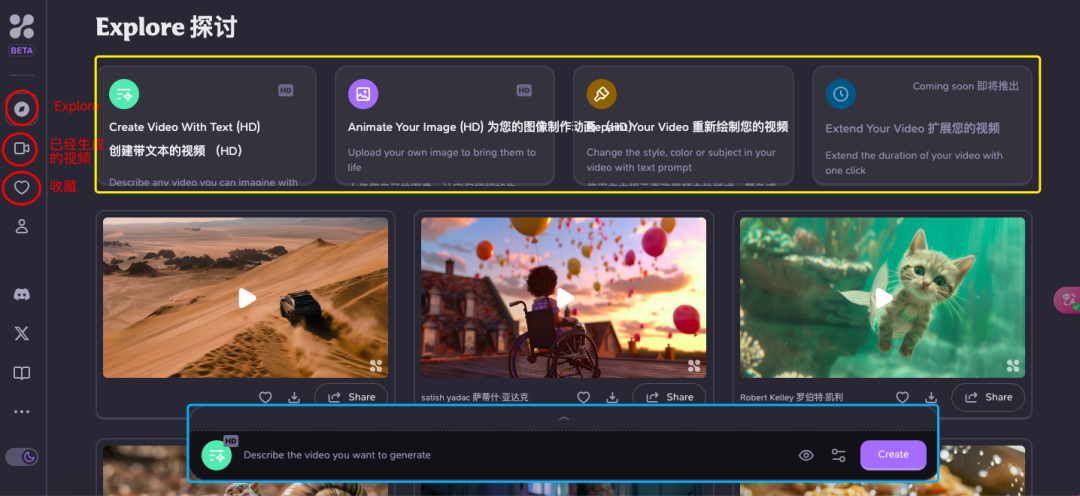
Task: Play the balloons wheelchair video
Action: click(x=565, y=298)
